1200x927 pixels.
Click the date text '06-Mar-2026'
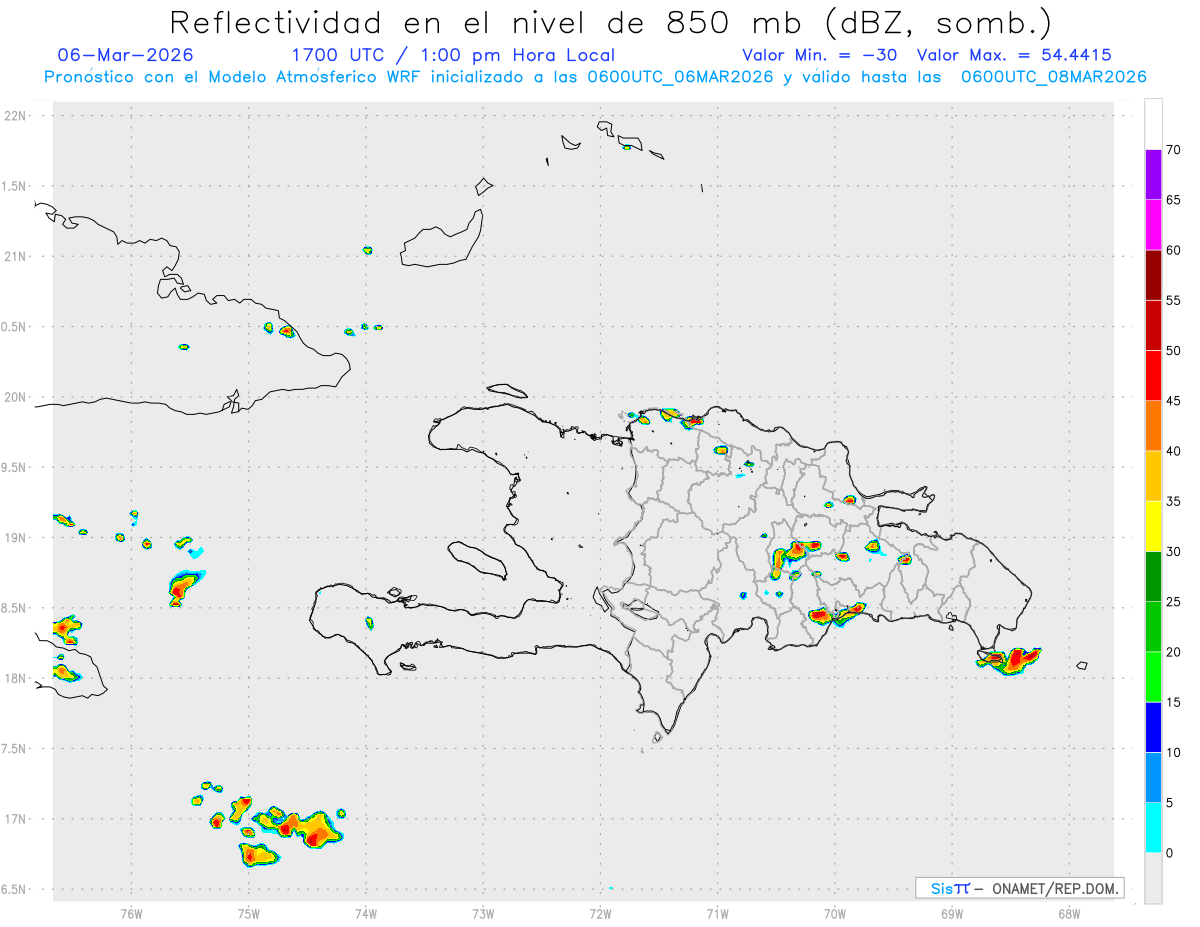pyautogui.click(x=125, y=55)
